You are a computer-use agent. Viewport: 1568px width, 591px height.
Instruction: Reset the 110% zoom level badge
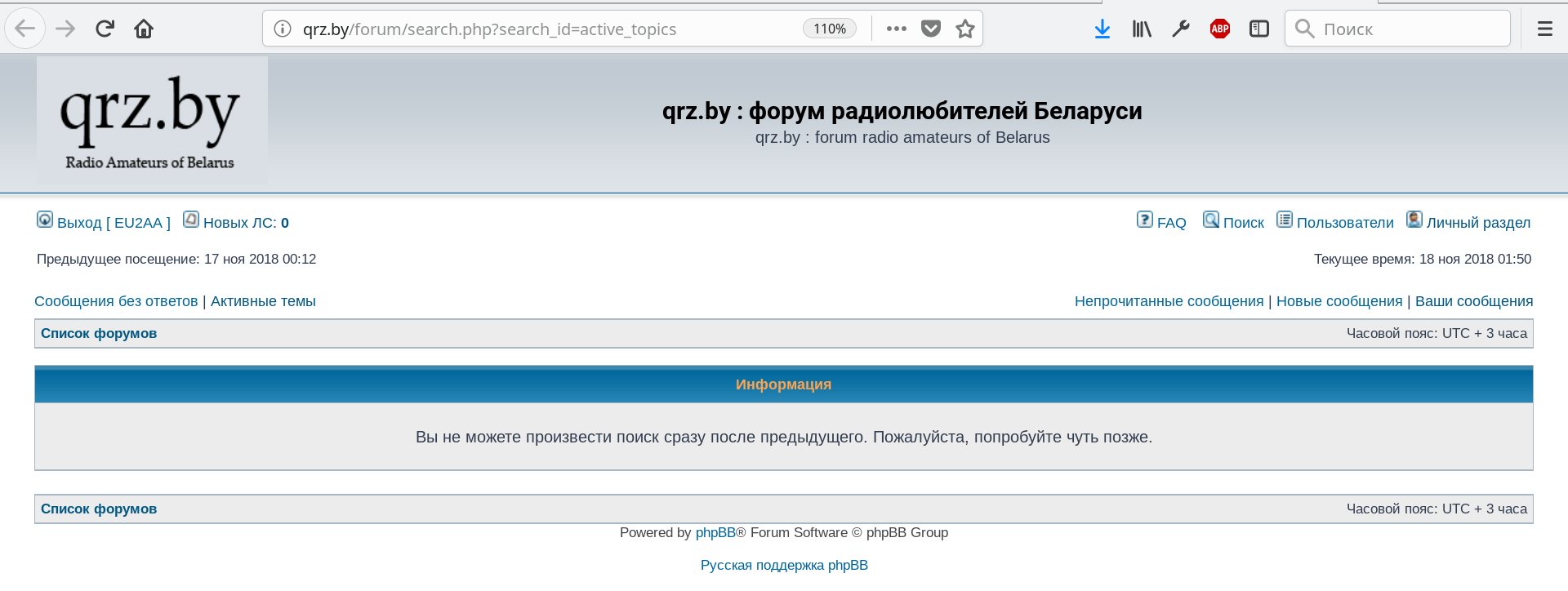(830, 29)
